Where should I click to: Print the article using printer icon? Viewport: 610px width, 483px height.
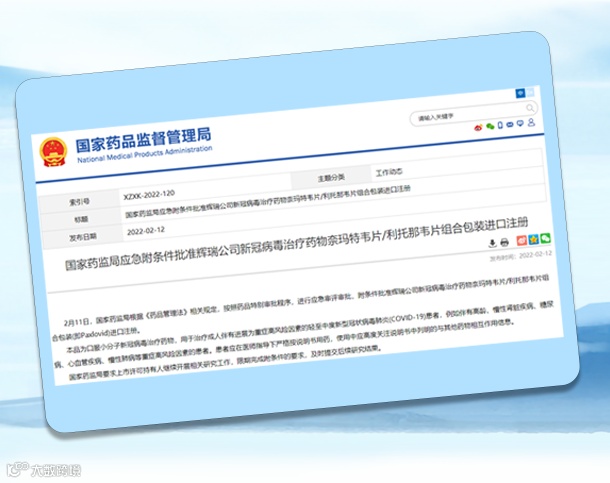tap(505, 243)
